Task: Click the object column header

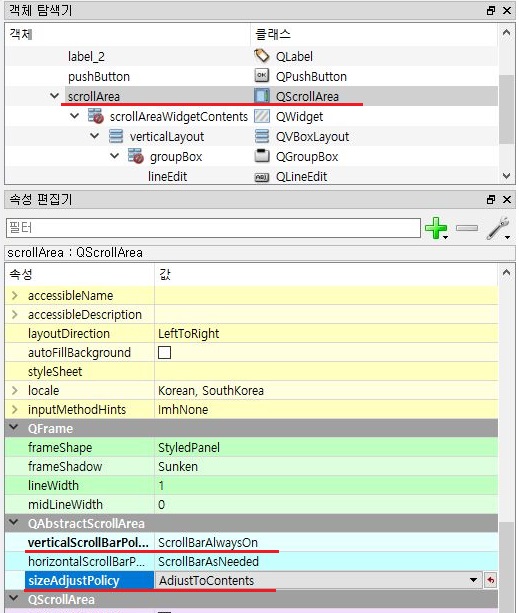Action: (x=127, y=34)
